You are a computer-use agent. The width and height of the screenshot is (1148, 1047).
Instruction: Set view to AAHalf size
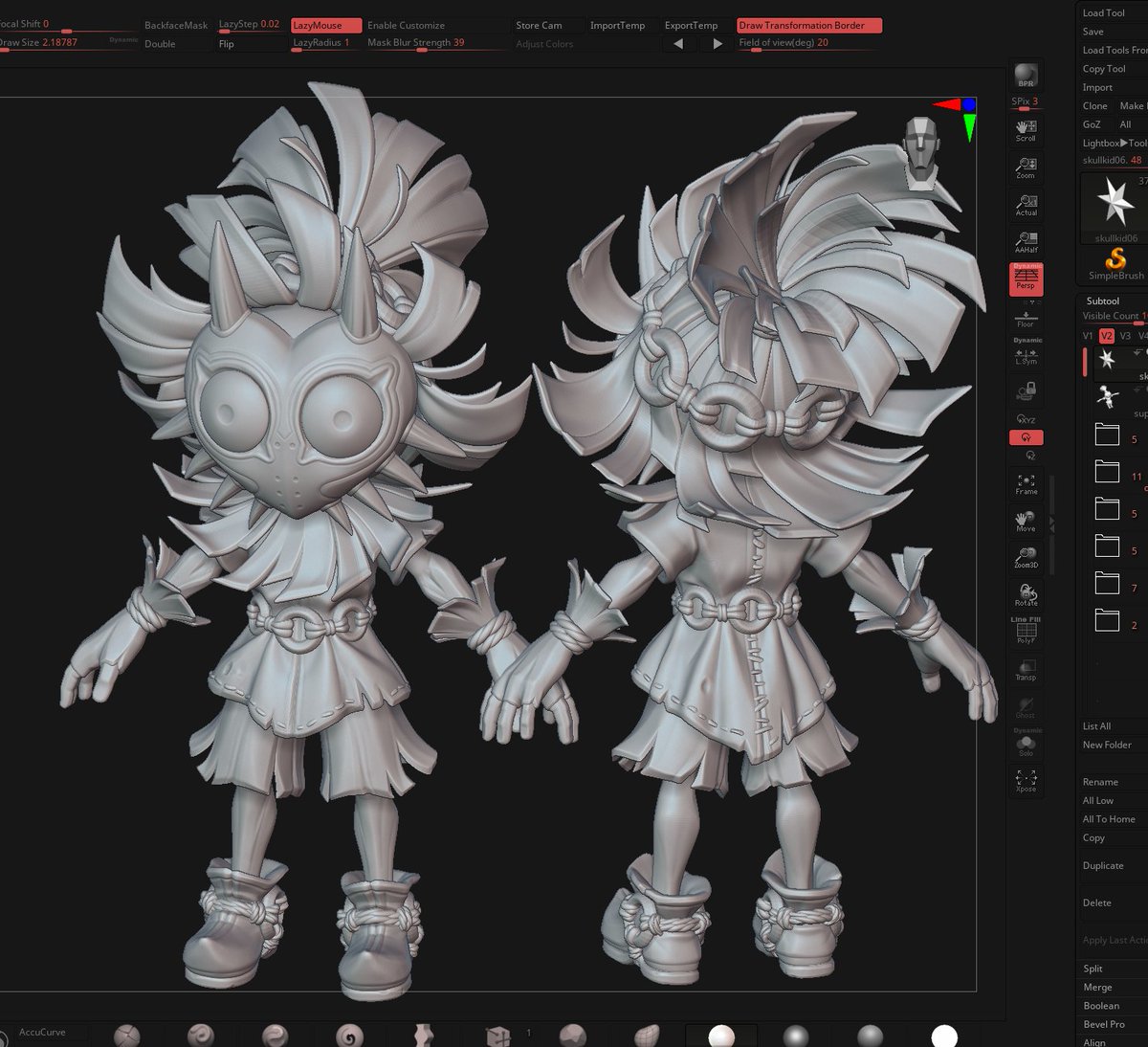1026,242
